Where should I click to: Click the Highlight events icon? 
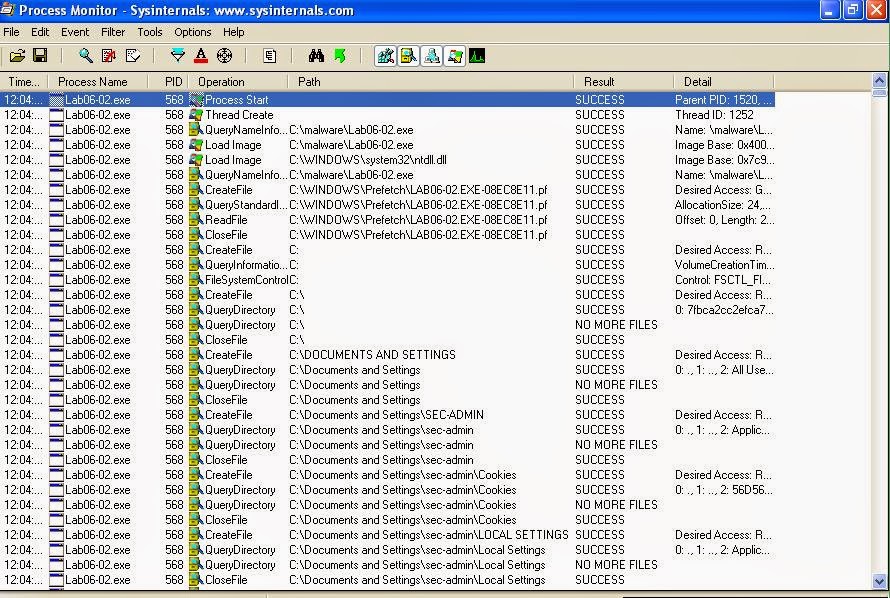pyautogui.click(x=200, y=56)
